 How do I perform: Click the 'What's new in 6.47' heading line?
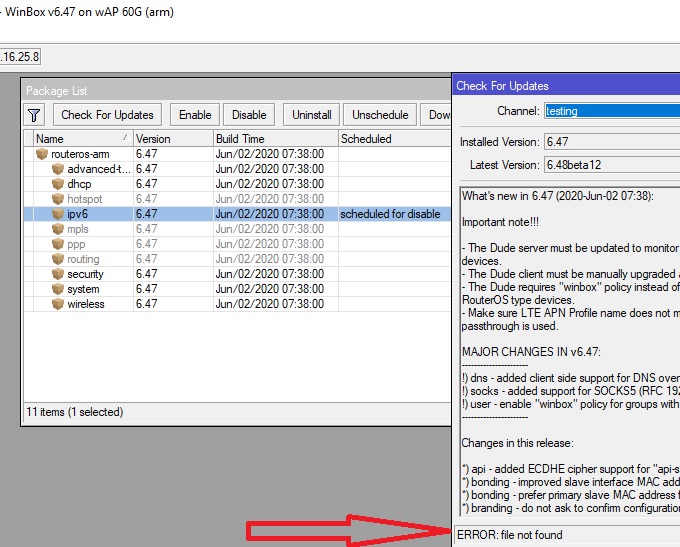pos(557,196)
